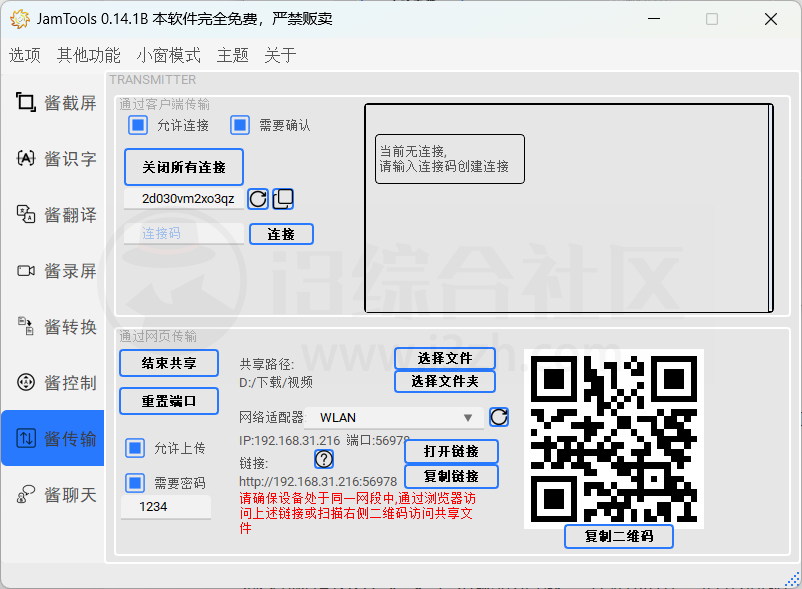802x589 pixels.
Task: Click the 打开链接 button
Action: point(451,451)
